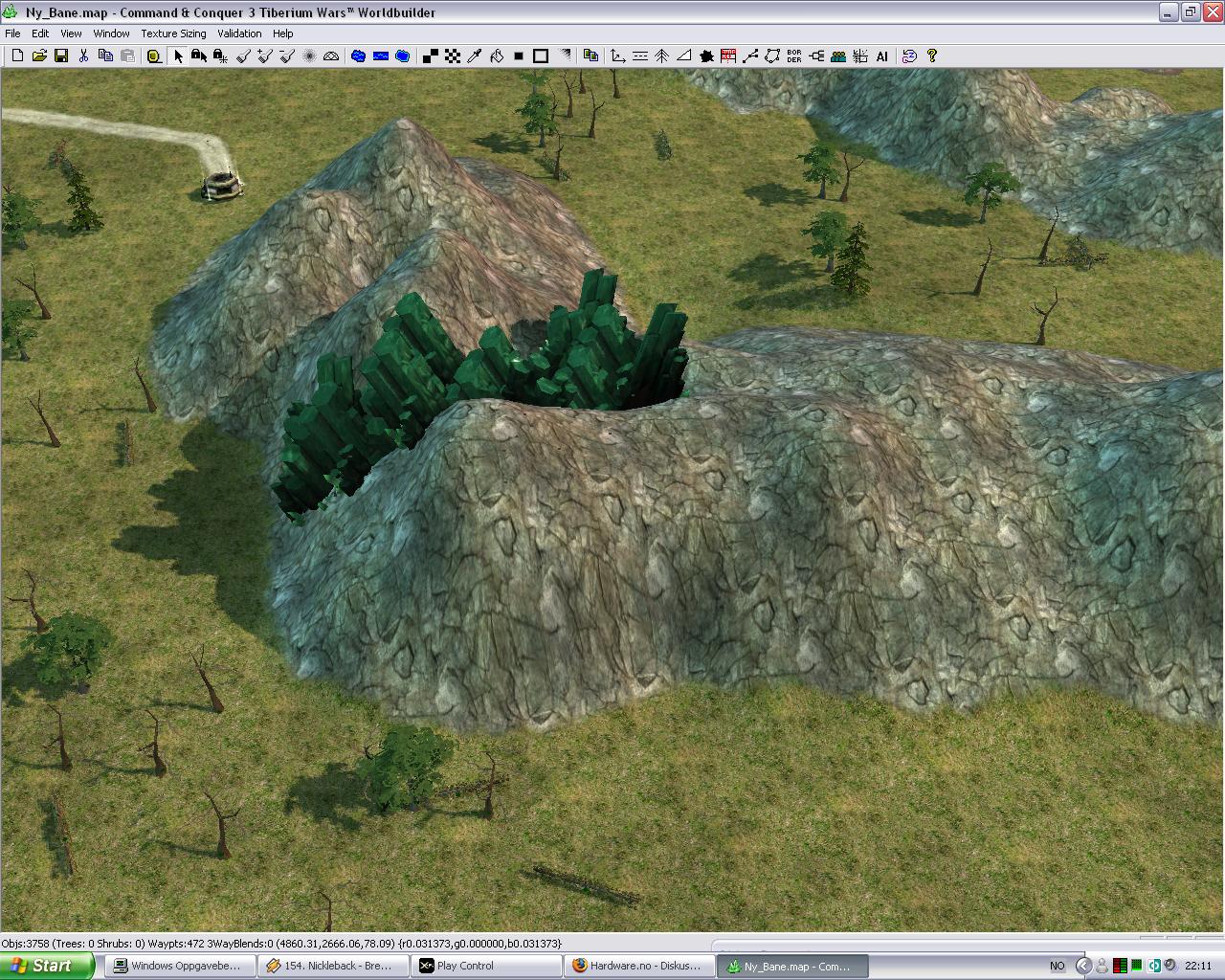Select the red fence grid tool
Screen dimensions: 1225x980
click(x=728, y=56)
